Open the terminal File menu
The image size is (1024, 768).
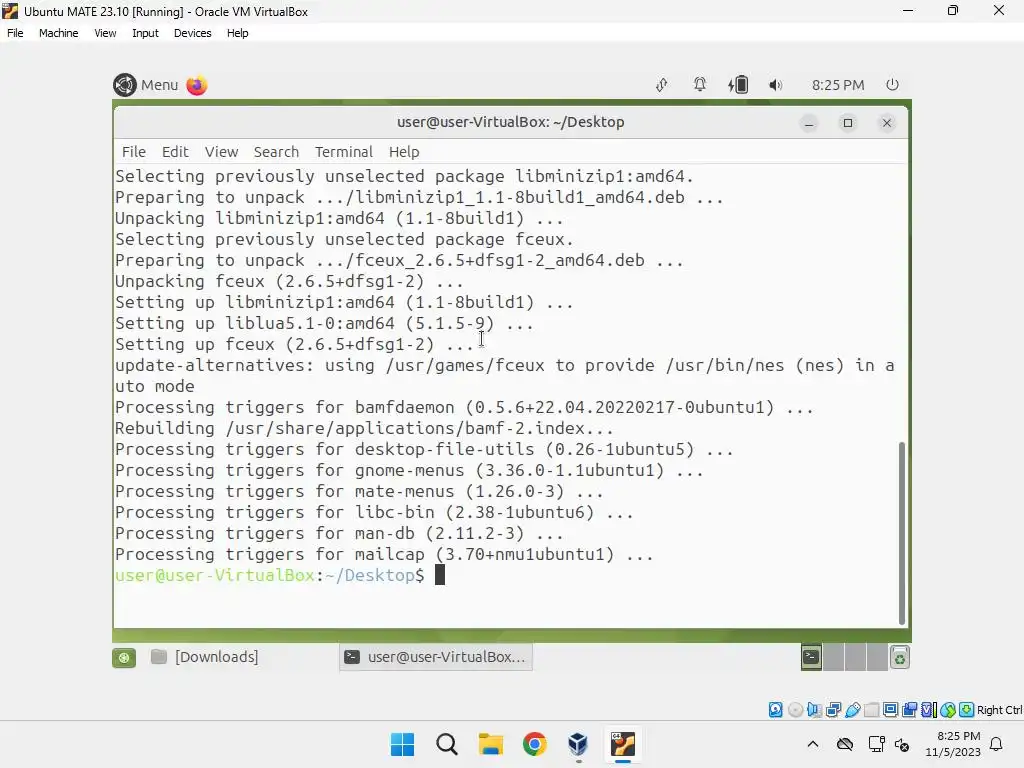tap(134, 152)
